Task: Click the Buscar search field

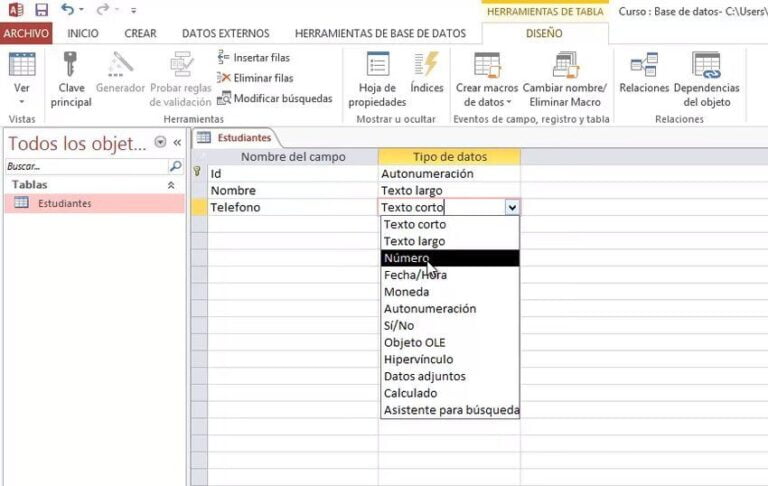Action: (87, 167)
